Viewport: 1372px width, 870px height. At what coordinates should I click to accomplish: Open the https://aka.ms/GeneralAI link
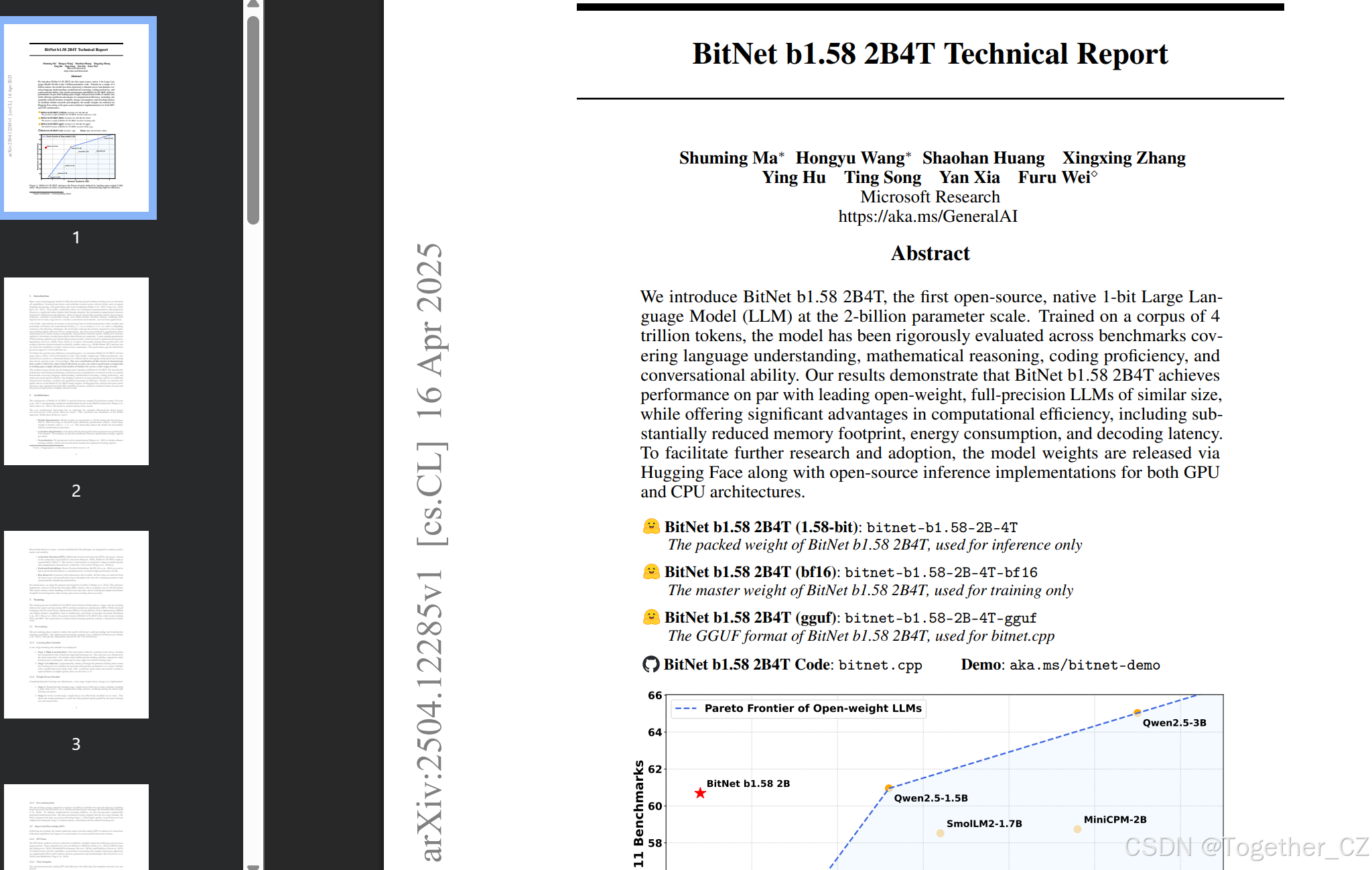click(x=928, y=216)
